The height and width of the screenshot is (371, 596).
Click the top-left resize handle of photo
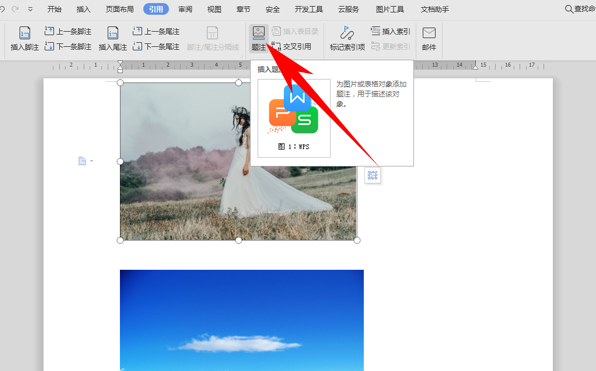[x=120, y=82]
